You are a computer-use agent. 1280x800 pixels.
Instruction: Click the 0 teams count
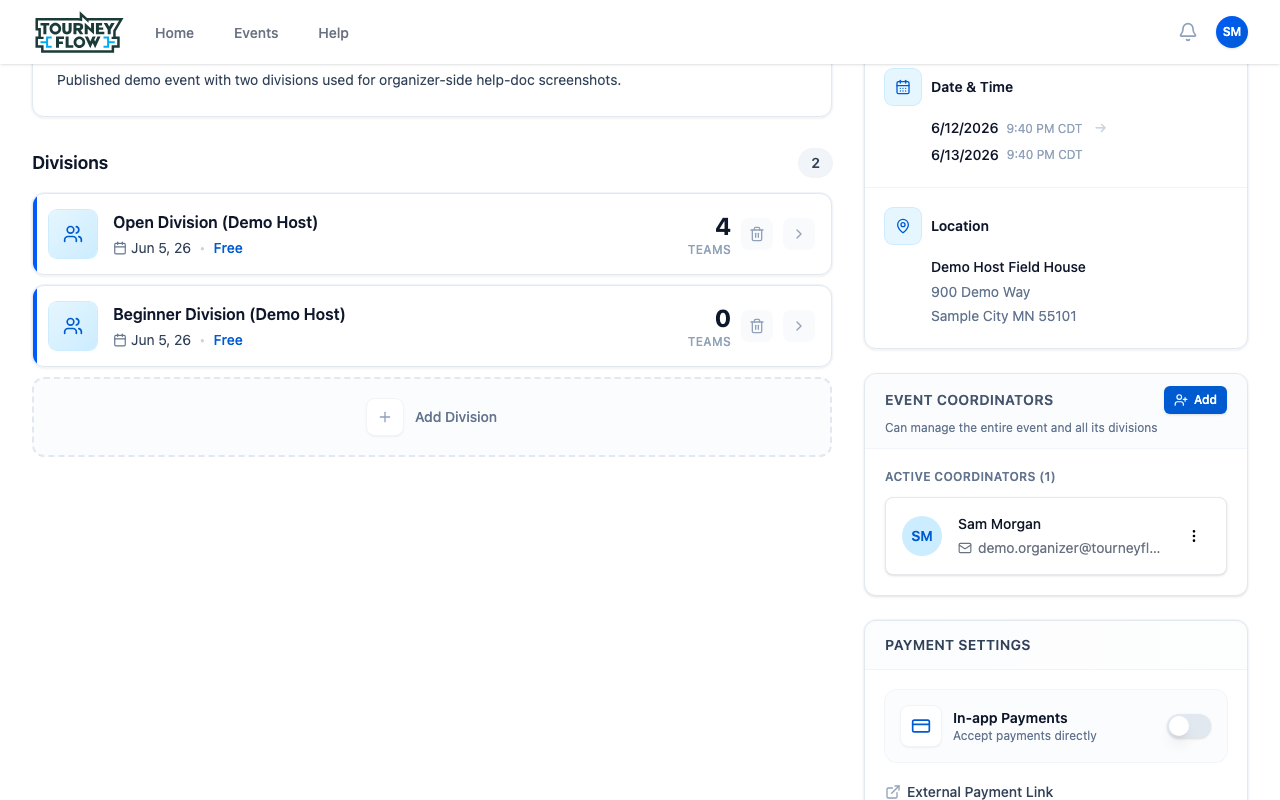click(x=723, y=319)
